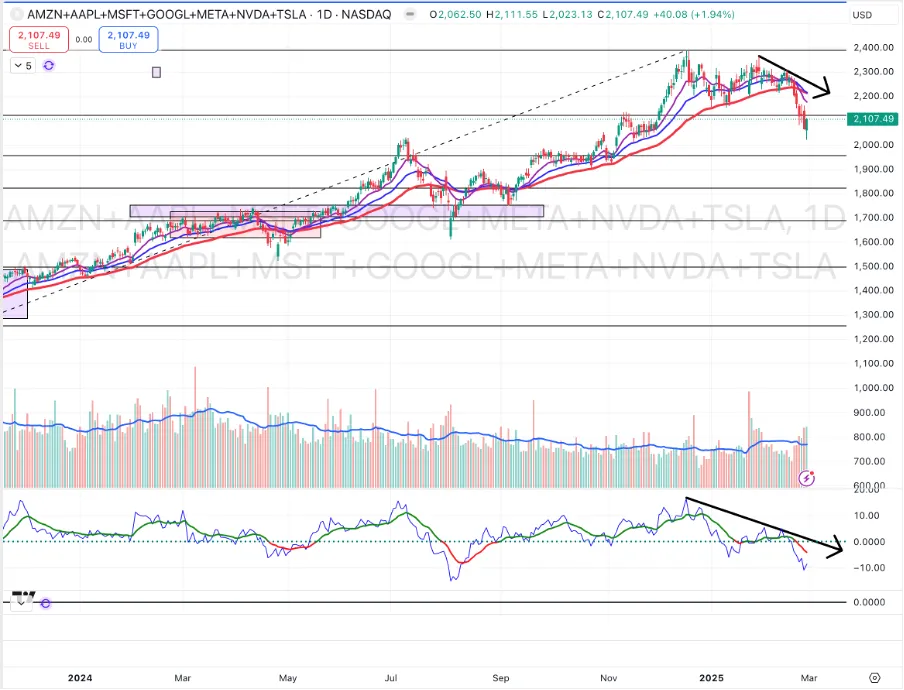Click the −10.00 oscillator axis label

click(869, 568)
